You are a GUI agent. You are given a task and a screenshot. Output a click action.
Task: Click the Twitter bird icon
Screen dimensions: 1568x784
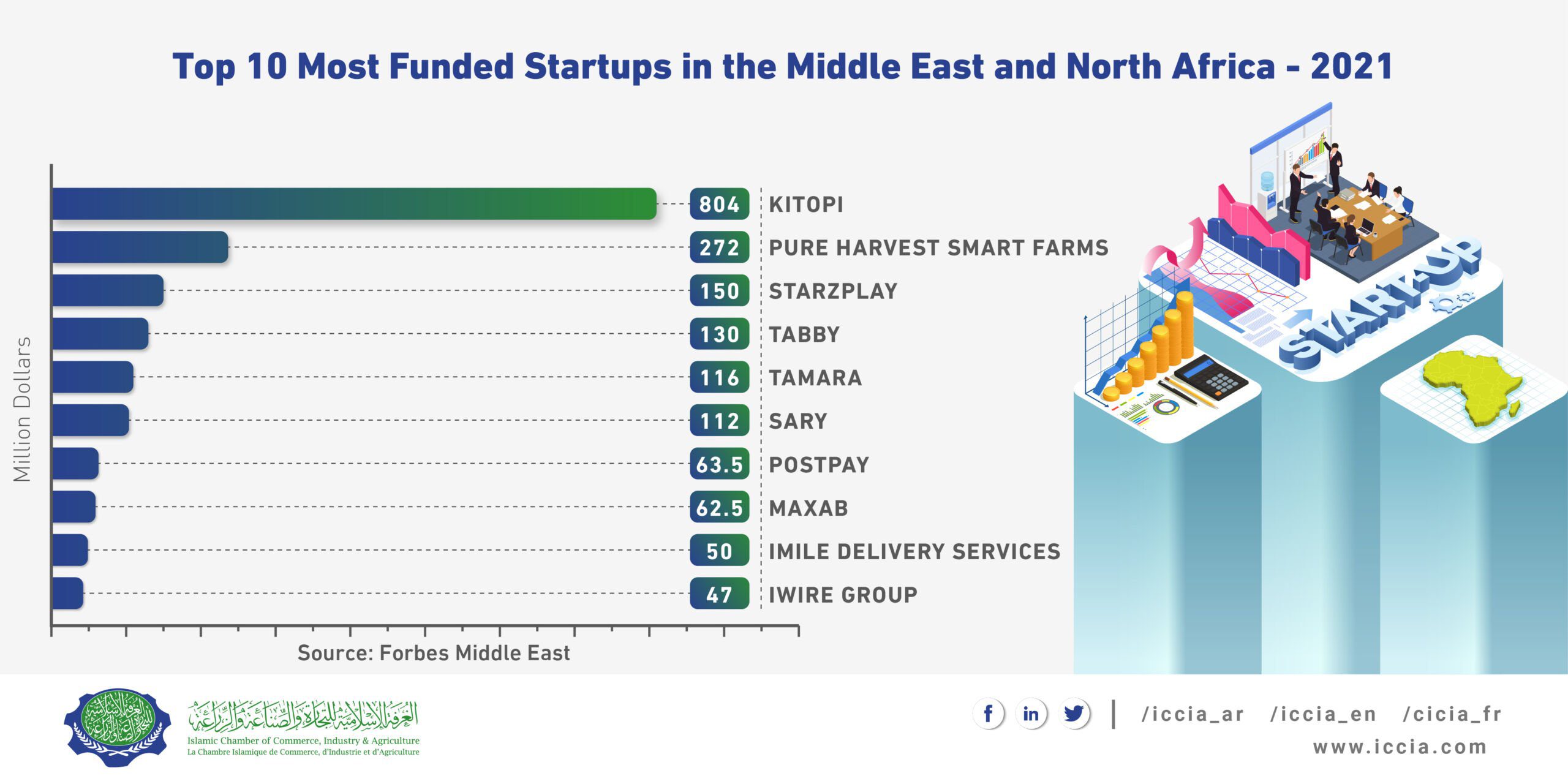click(1074, 714)
